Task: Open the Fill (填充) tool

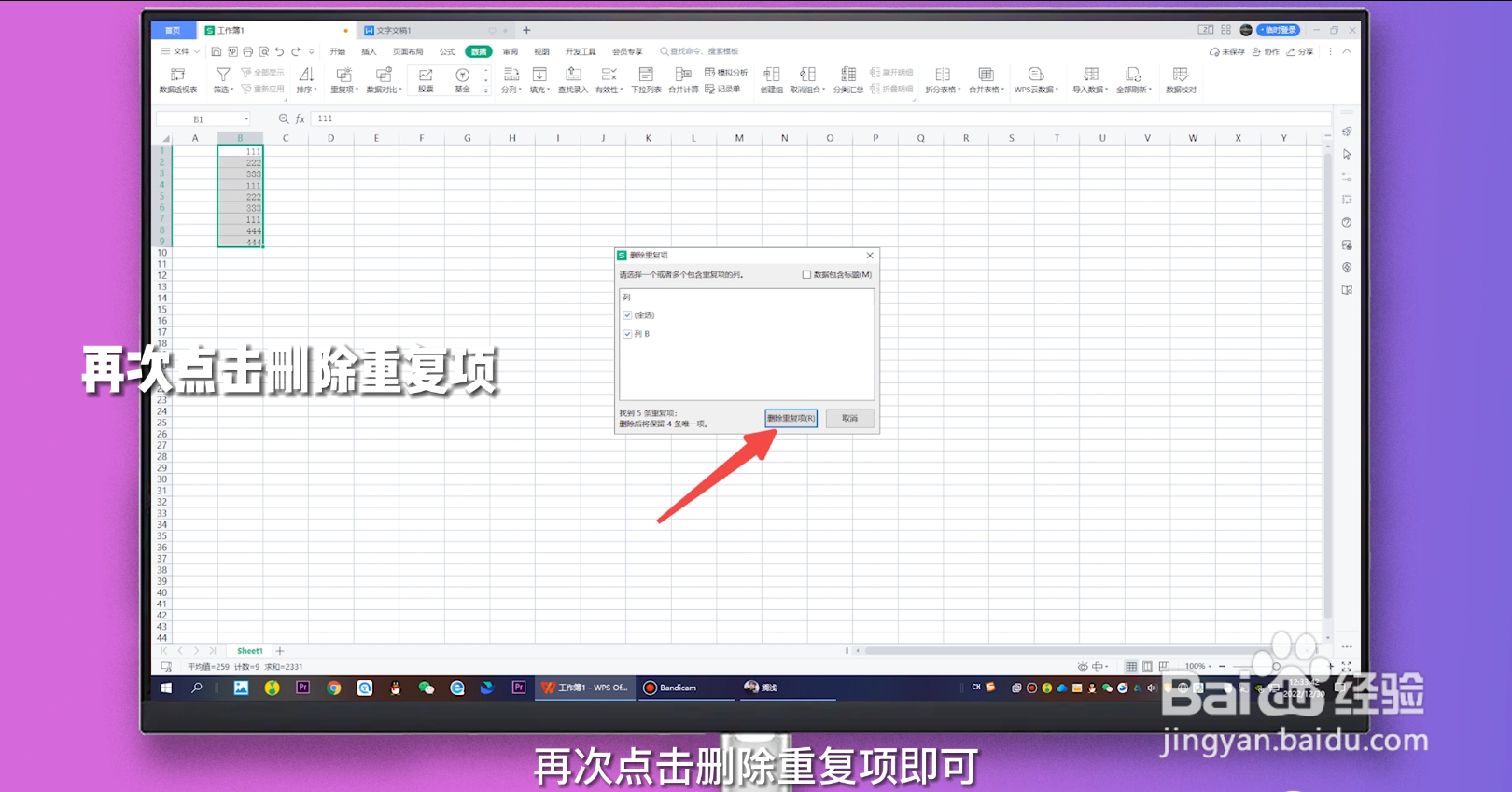Action: pyautogui.click(x=539, y=80)
